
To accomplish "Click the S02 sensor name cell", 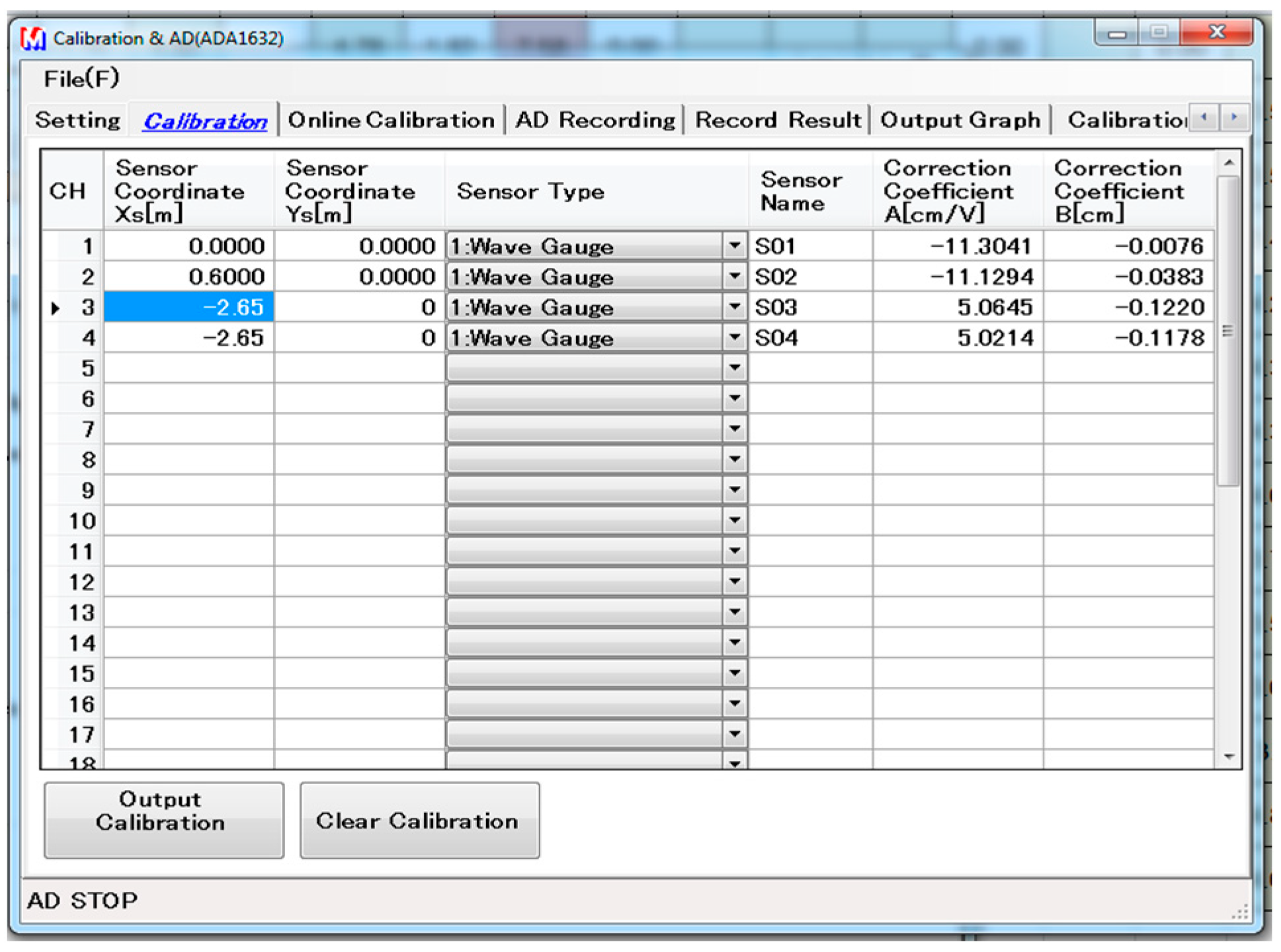I will 809,277.
